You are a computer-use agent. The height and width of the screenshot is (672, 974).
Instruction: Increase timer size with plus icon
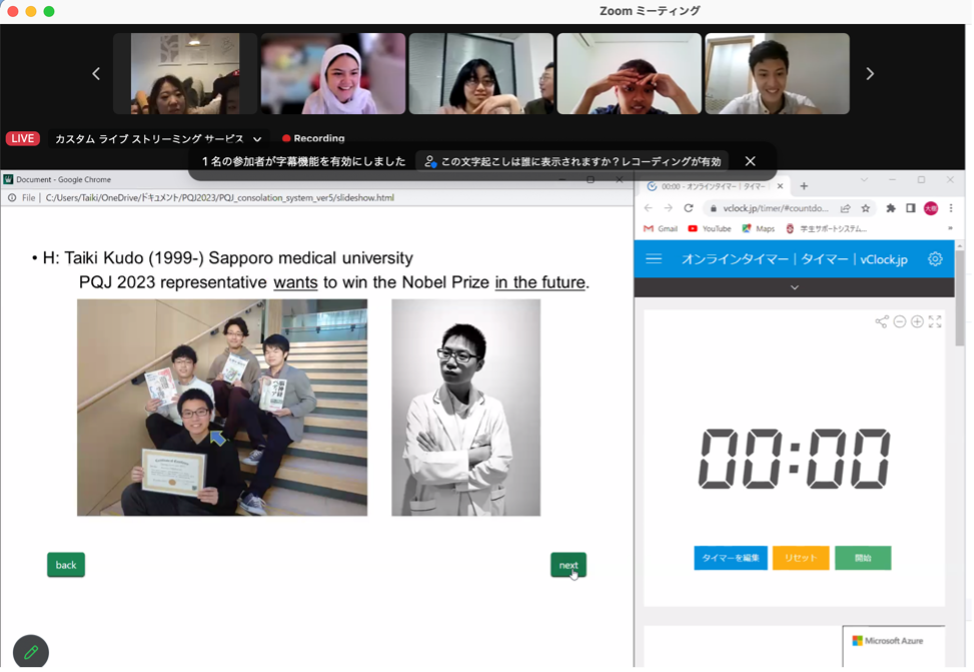(917, 322)
